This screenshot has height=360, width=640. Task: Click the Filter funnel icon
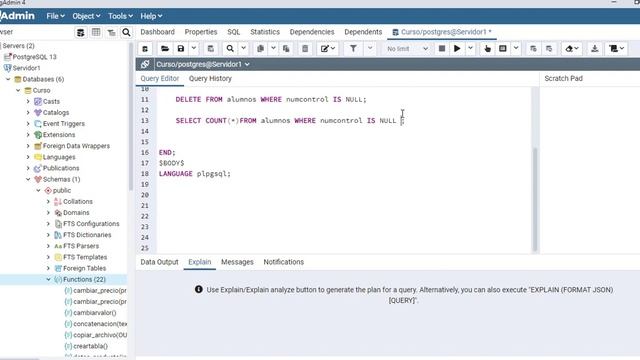353,49
